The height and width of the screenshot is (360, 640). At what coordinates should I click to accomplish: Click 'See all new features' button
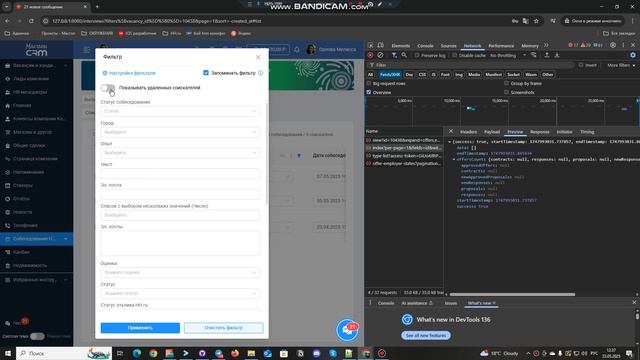click(426, 336)
